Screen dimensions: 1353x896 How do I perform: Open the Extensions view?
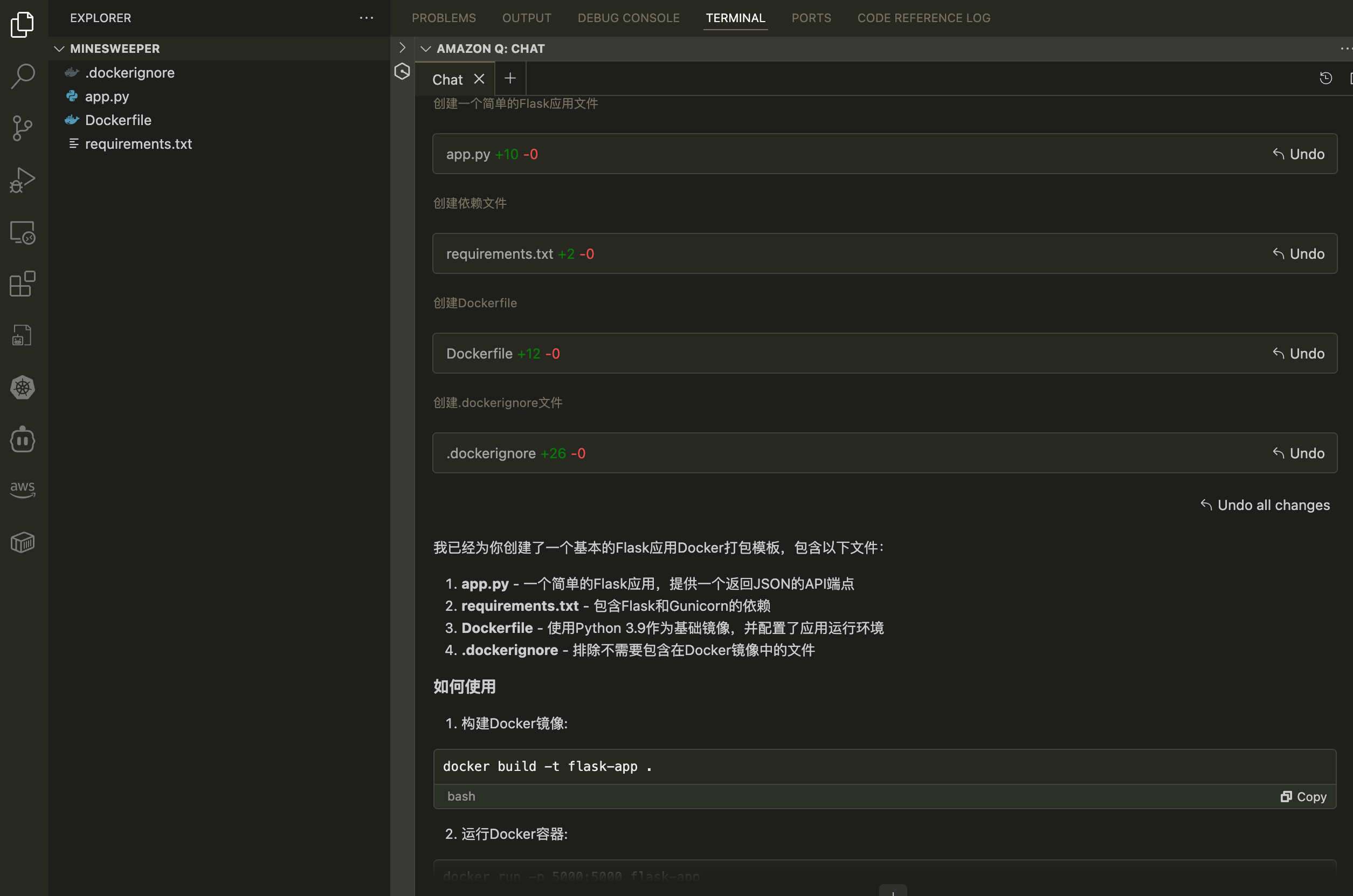click(23, 284)
